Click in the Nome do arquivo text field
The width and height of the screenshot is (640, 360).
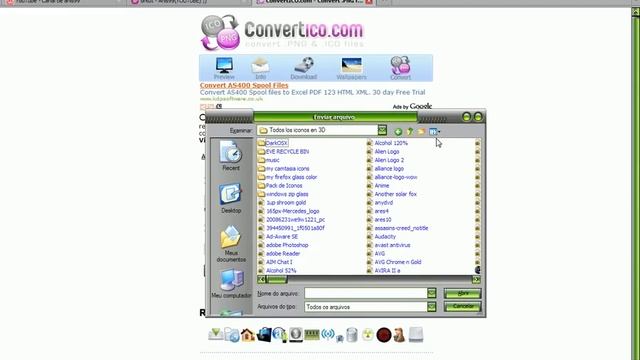coord(366,293)
